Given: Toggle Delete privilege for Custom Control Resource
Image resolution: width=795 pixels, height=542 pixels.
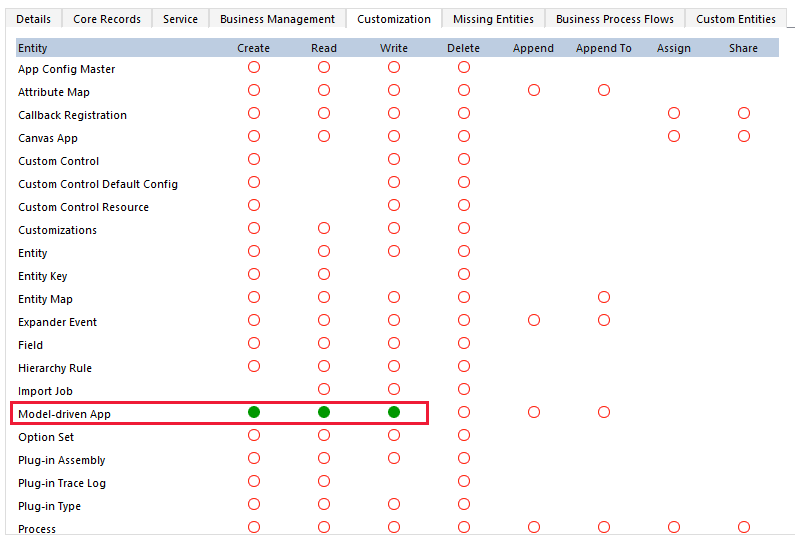Looking at the screenshot, I should coord(464,205).
